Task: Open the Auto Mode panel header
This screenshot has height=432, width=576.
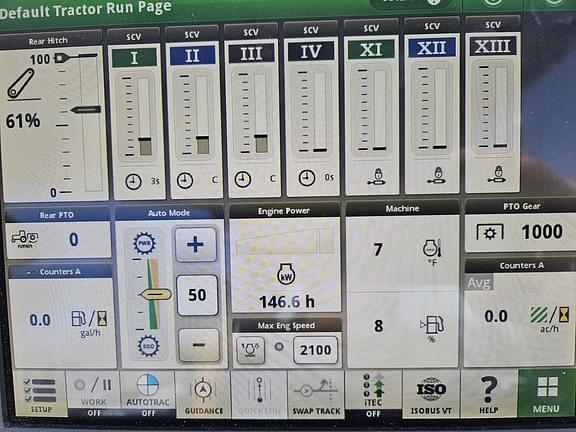Action: pyautogui.click(x=169, y=213)
